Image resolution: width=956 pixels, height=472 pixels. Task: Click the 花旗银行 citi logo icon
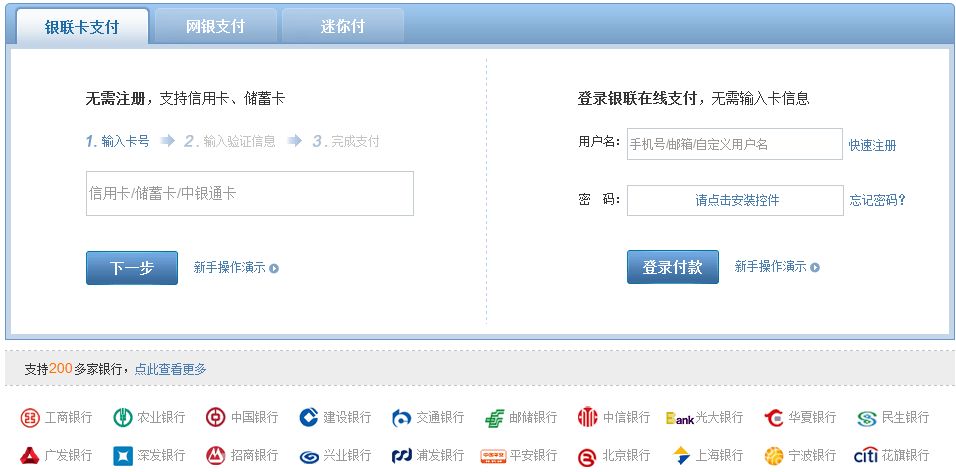[866, 455]
